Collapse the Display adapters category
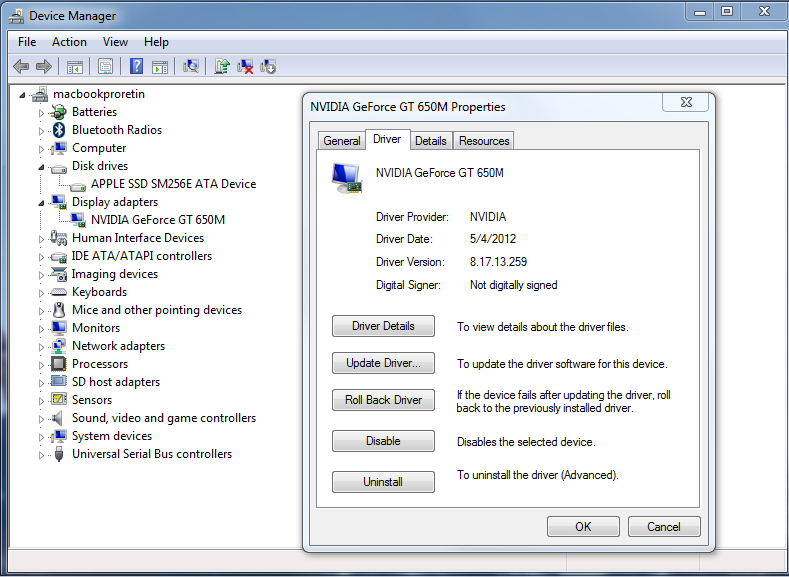This screenshot has height=577, width=789. click(41, 203)
